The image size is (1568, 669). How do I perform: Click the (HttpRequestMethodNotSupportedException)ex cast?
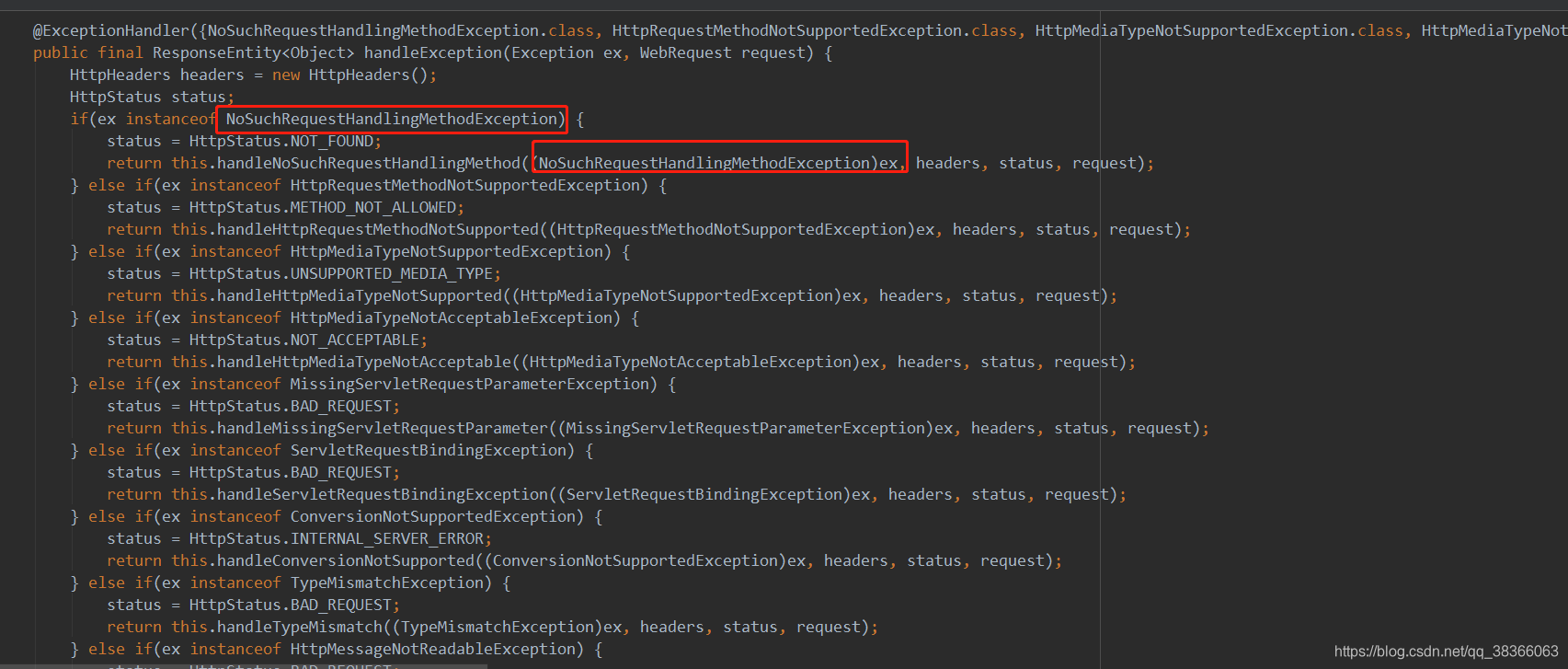click(741, 230)
